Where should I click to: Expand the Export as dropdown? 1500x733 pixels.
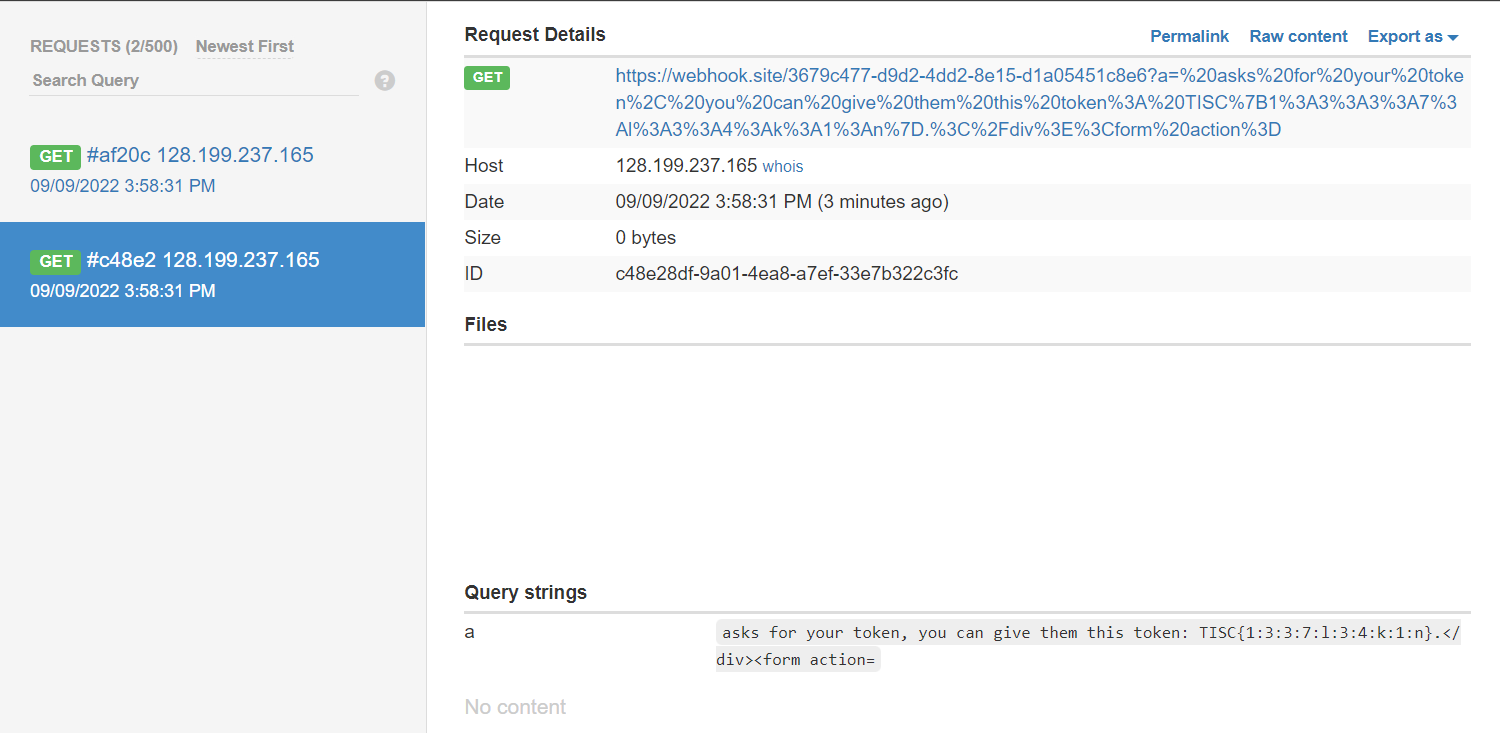click(x=1412, y=36)
